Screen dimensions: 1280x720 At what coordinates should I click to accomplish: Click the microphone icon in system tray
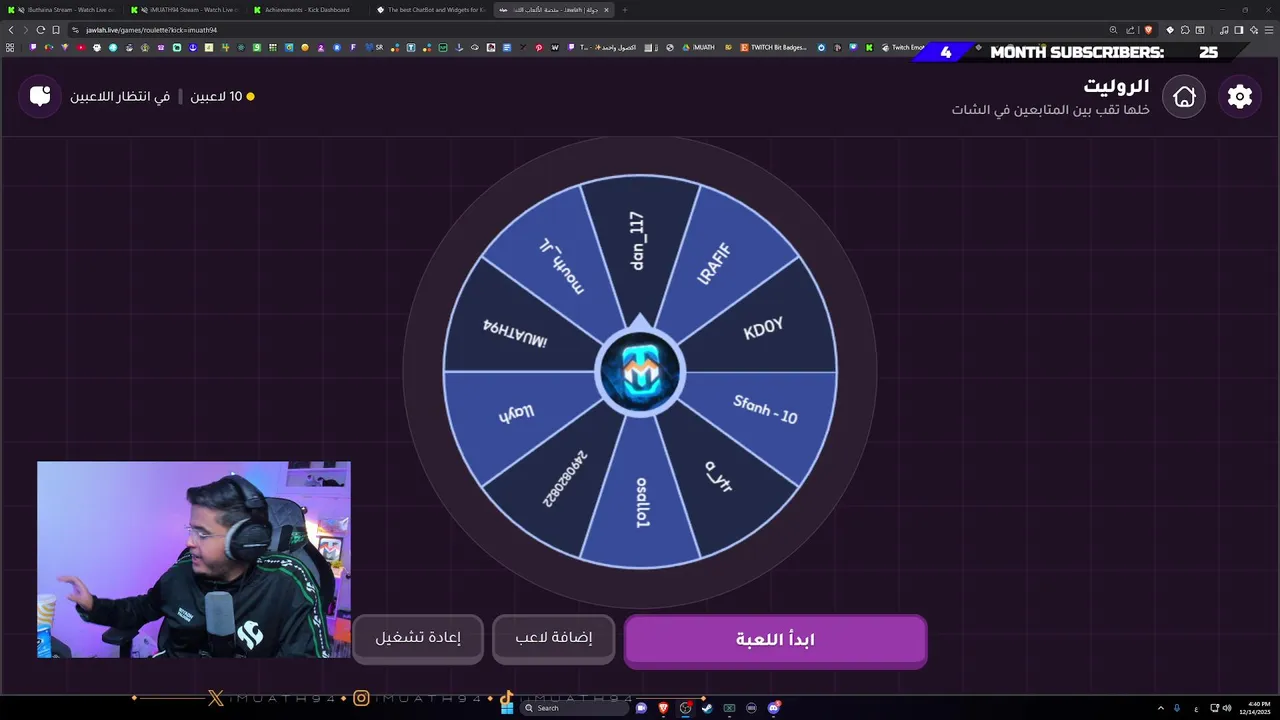[1177, 708]
